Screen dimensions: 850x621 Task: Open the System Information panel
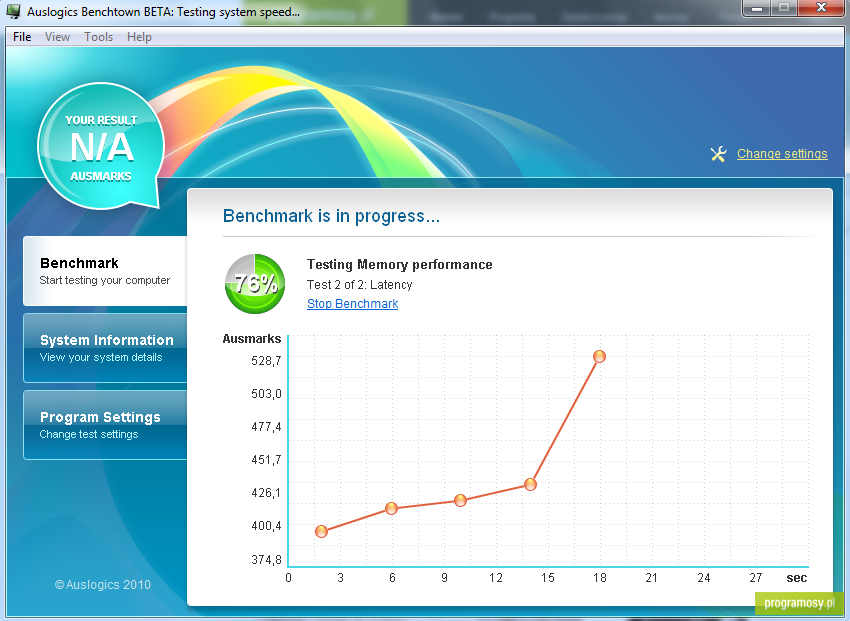(105, 348)
